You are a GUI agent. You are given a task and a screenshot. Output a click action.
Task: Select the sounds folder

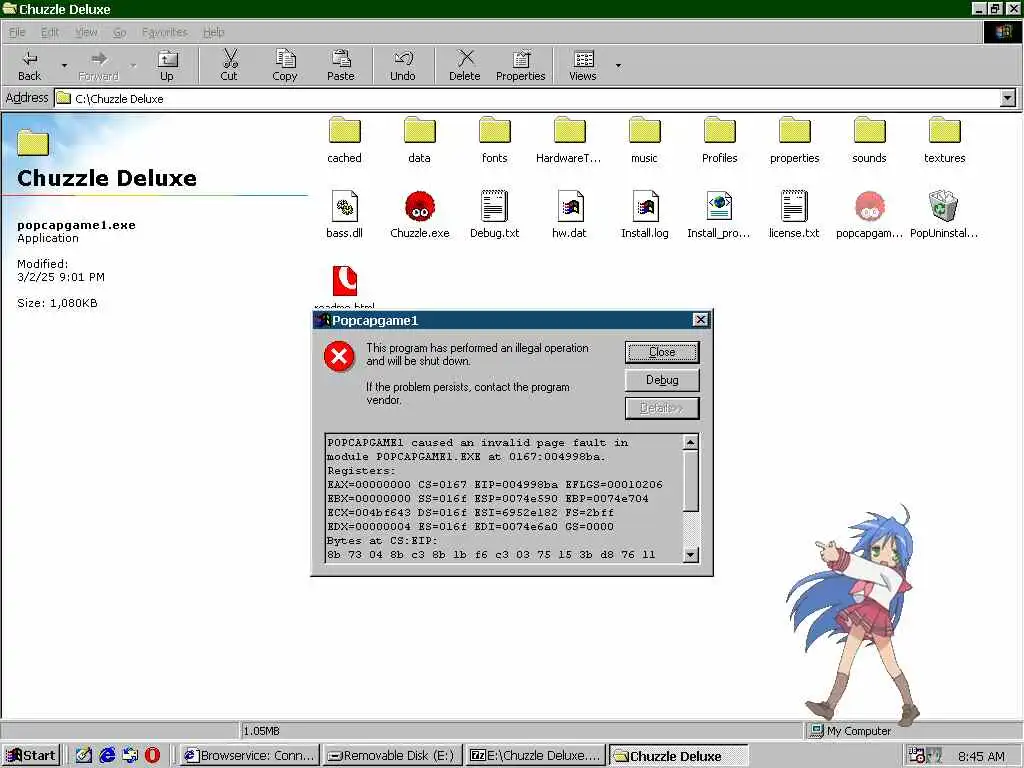point(869,140)
